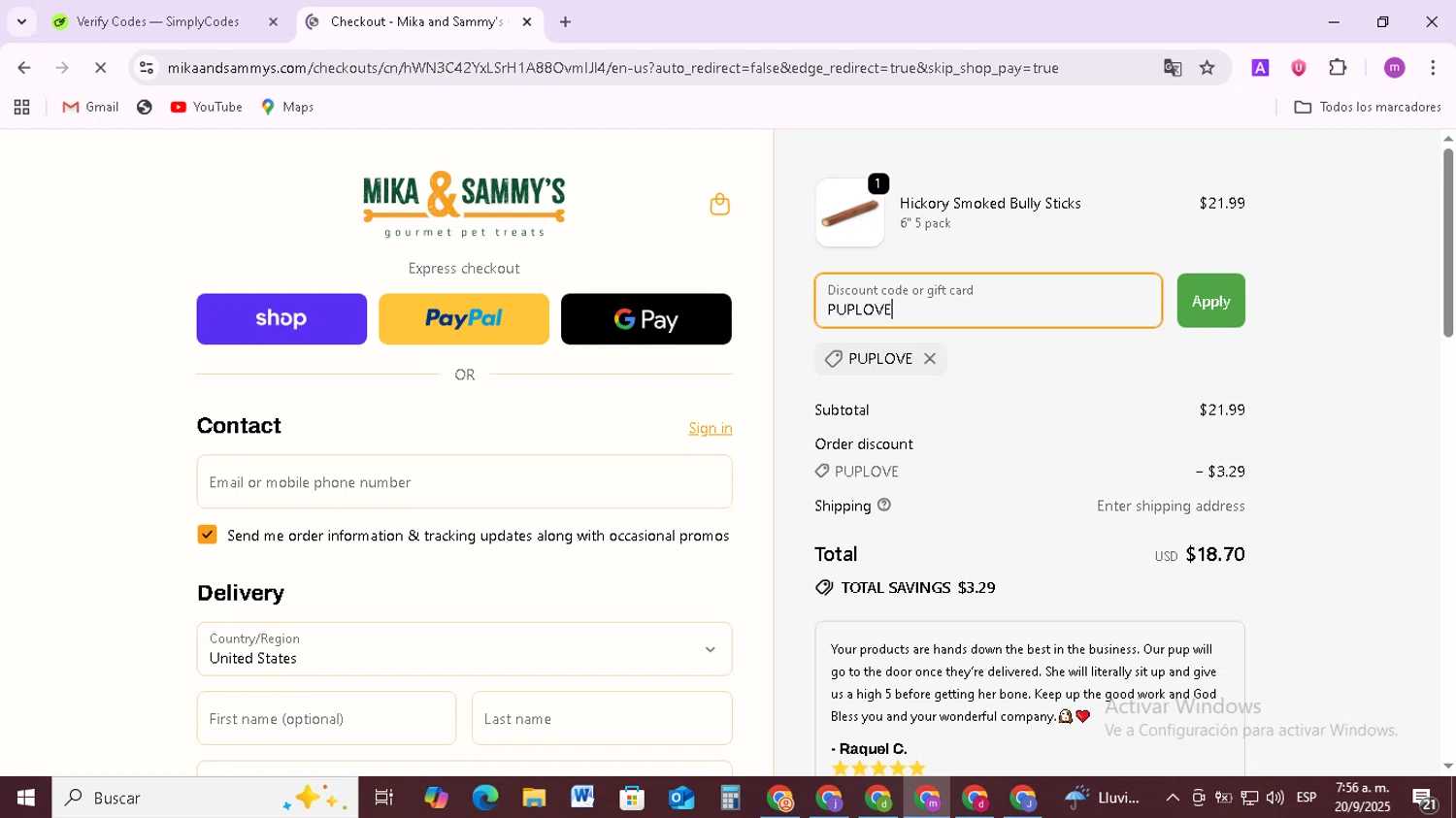The height and width of the screenshot is (818, 1456).
Task: Stop loading the page
Action: pyautogui.click(x=100, y=68)
